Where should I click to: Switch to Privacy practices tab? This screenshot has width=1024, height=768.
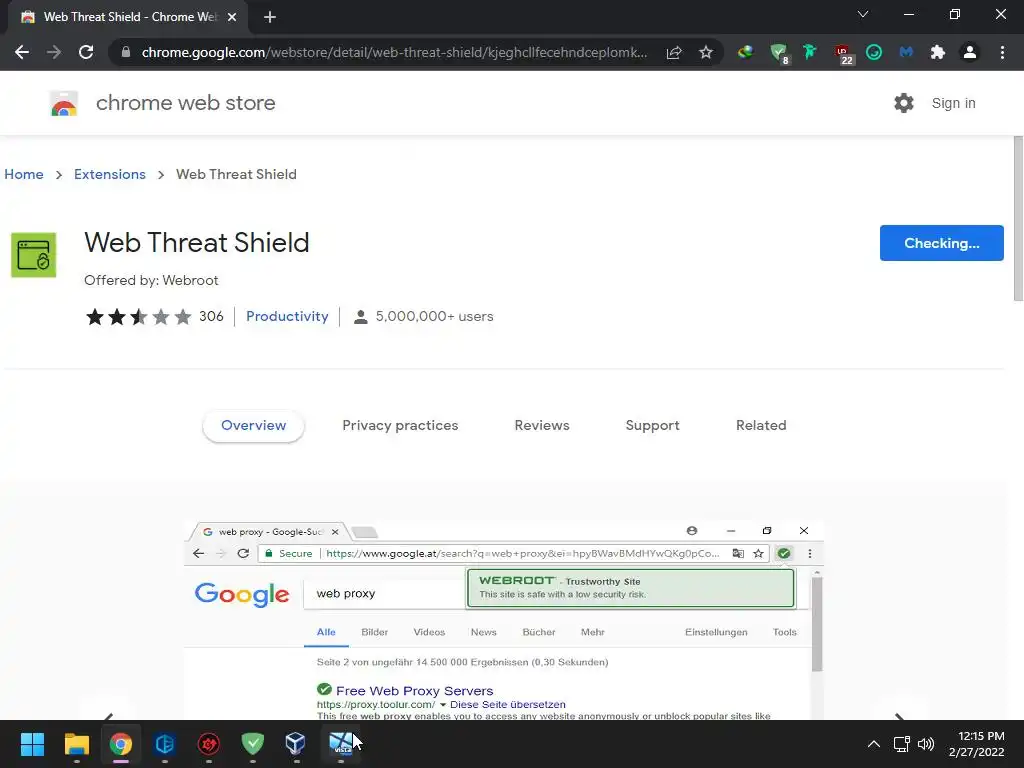tap(400, 425)
